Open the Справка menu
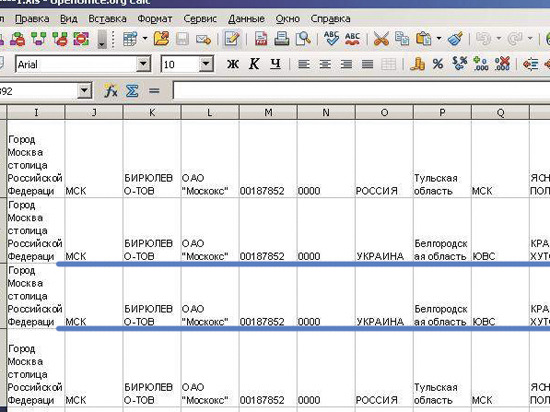 pyautogui.click(x=330, y=19)
